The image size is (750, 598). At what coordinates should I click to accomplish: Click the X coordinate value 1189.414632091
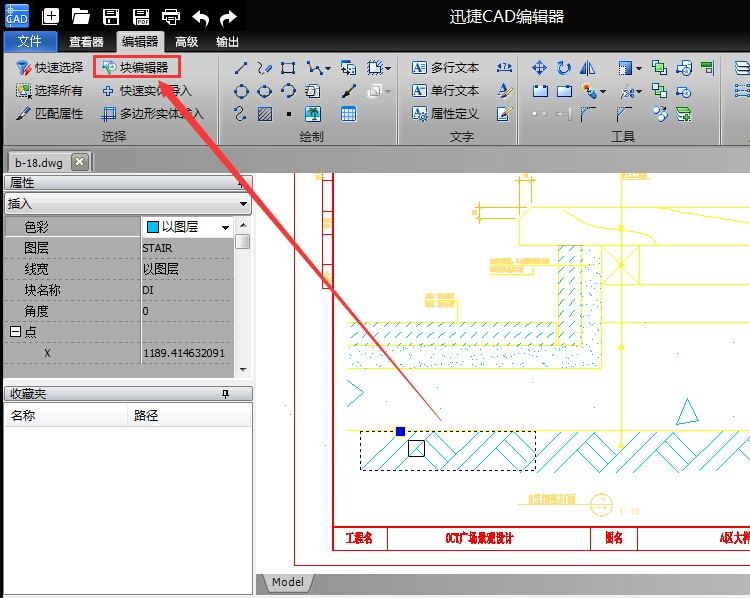pyautogui.click(x=184, y=353)
